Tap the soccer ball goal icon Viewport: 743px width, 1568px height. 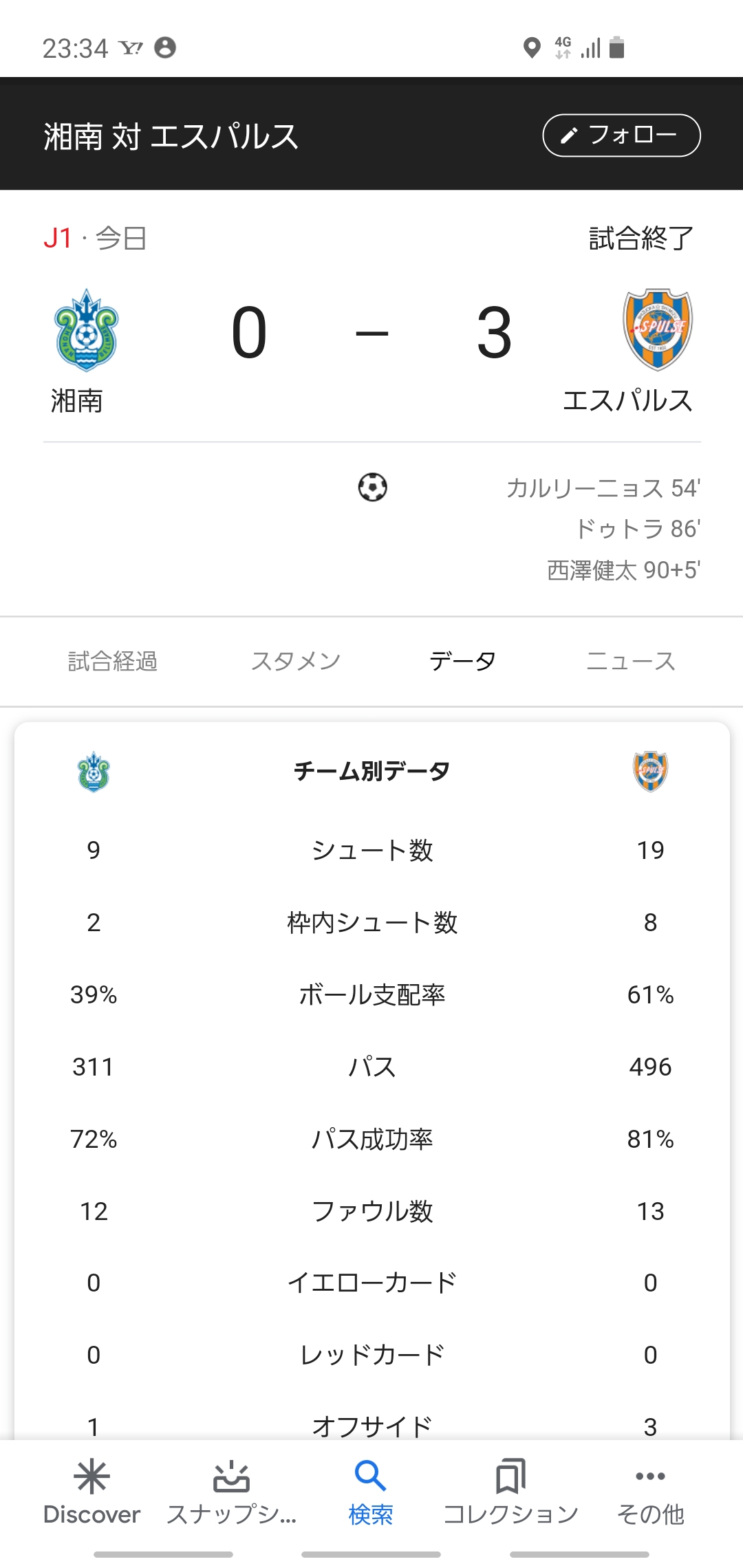372,488
